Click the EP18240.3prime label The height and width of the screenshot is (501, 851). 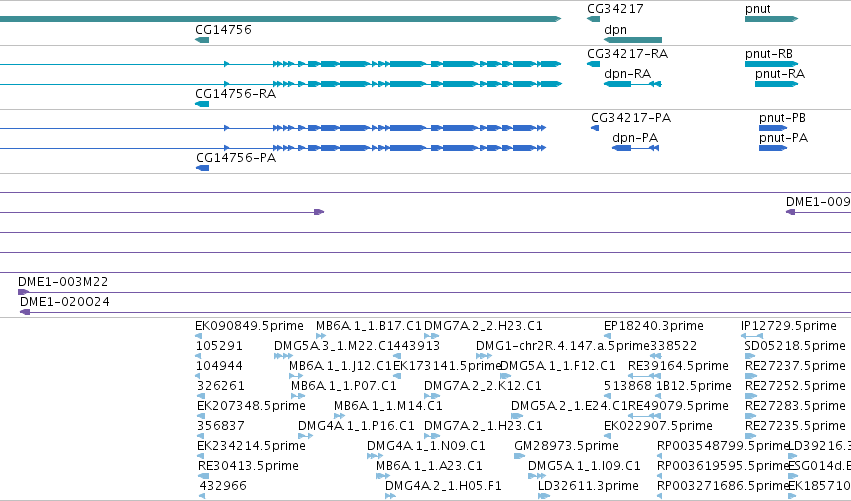[x=653, y=326]
